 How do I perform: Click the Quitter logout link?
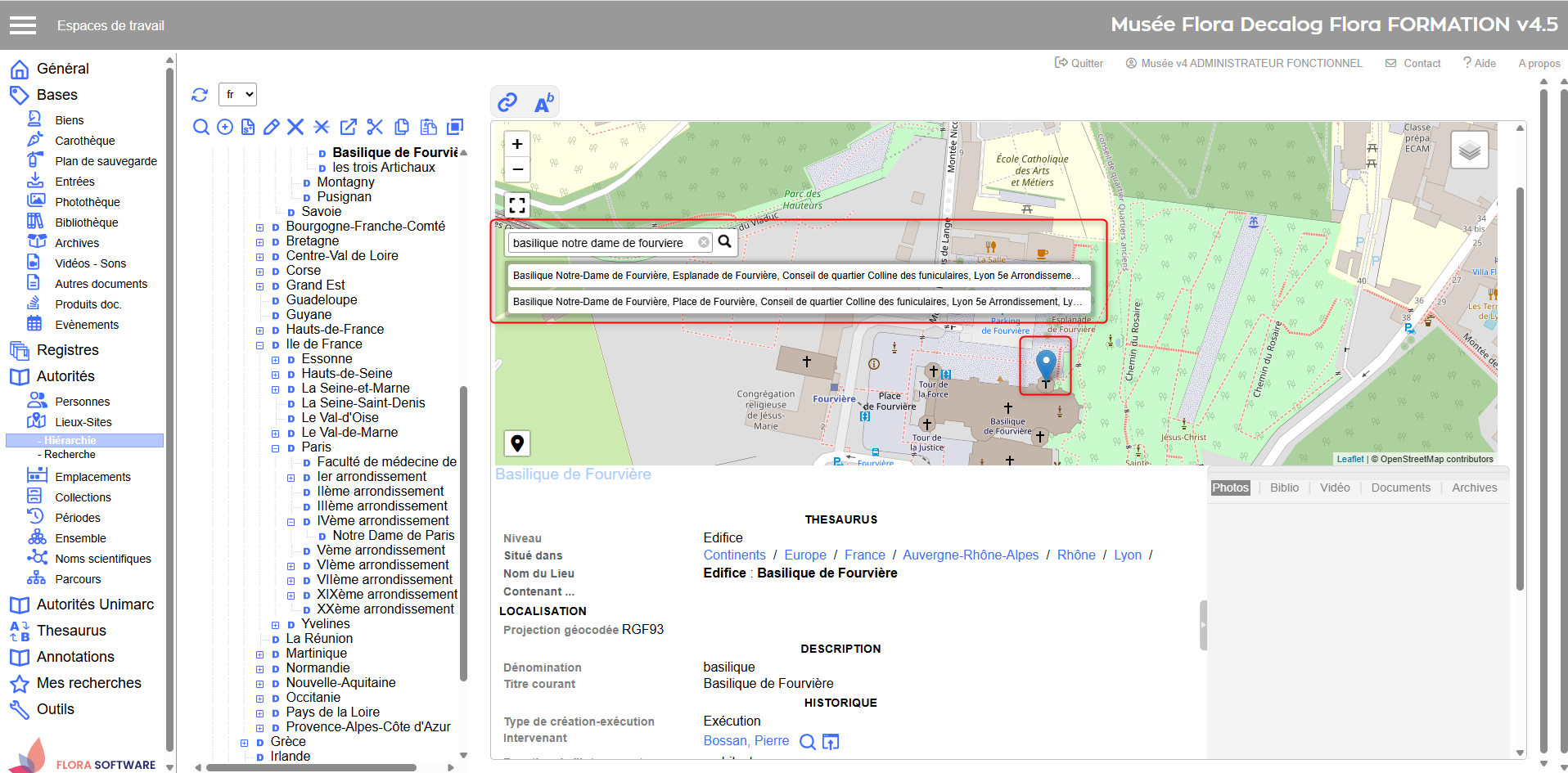click(x=1079, y=63)
